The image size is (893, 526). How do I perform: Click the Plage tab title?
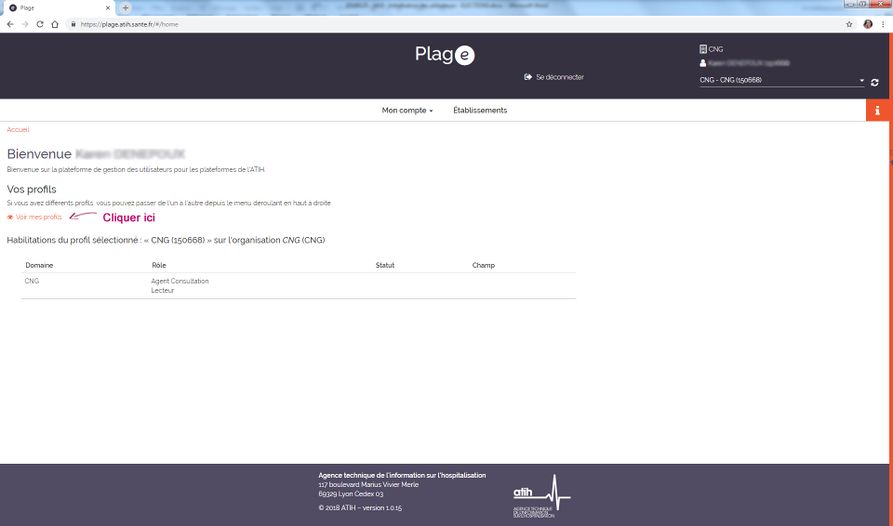pyautogui.click(x=27, y=8)
